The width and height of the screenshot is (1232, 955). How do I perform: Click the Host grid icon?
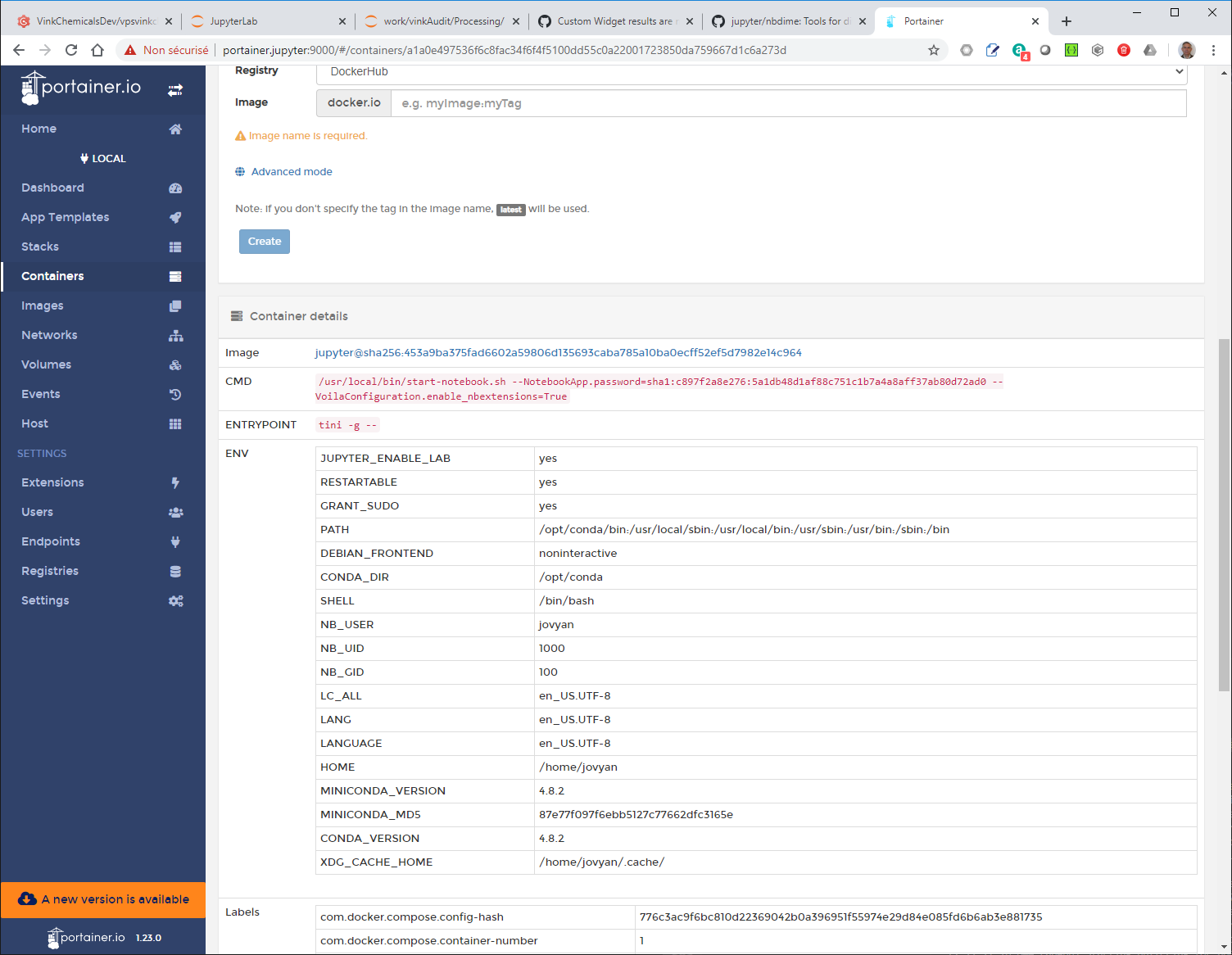175,423
